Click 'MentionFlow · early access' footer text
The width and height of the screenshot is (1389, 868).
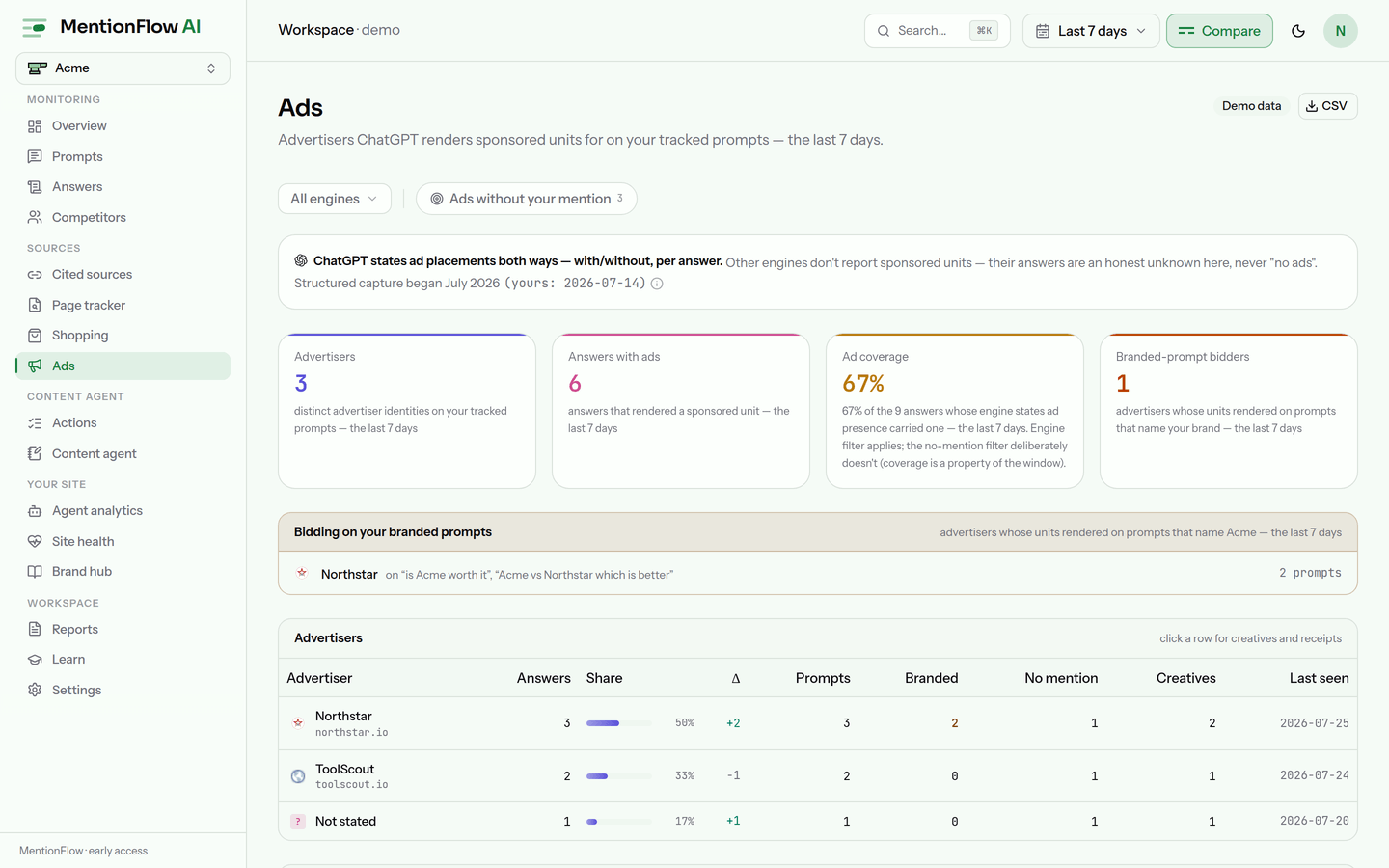pyautogui.click(x=83, y=851)
